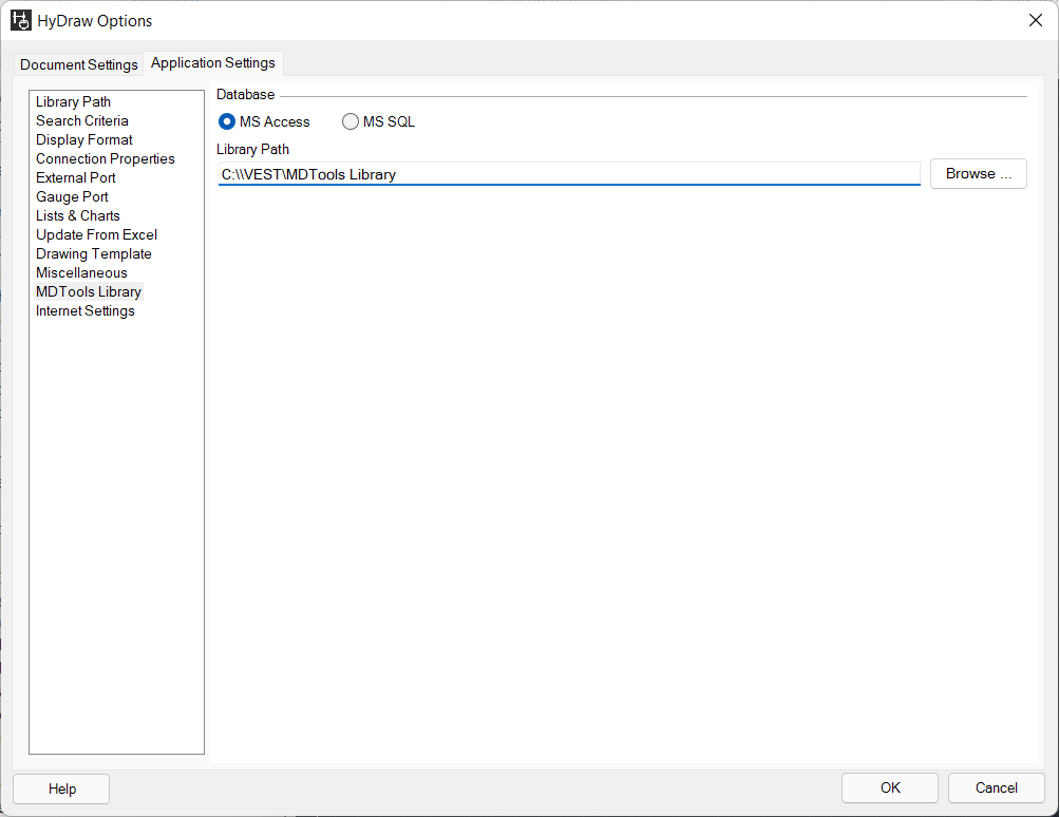The width and height of the screenshot is (1060, 817).
Task: Choose Search Criteria from the list
Action: coord(82,120)
